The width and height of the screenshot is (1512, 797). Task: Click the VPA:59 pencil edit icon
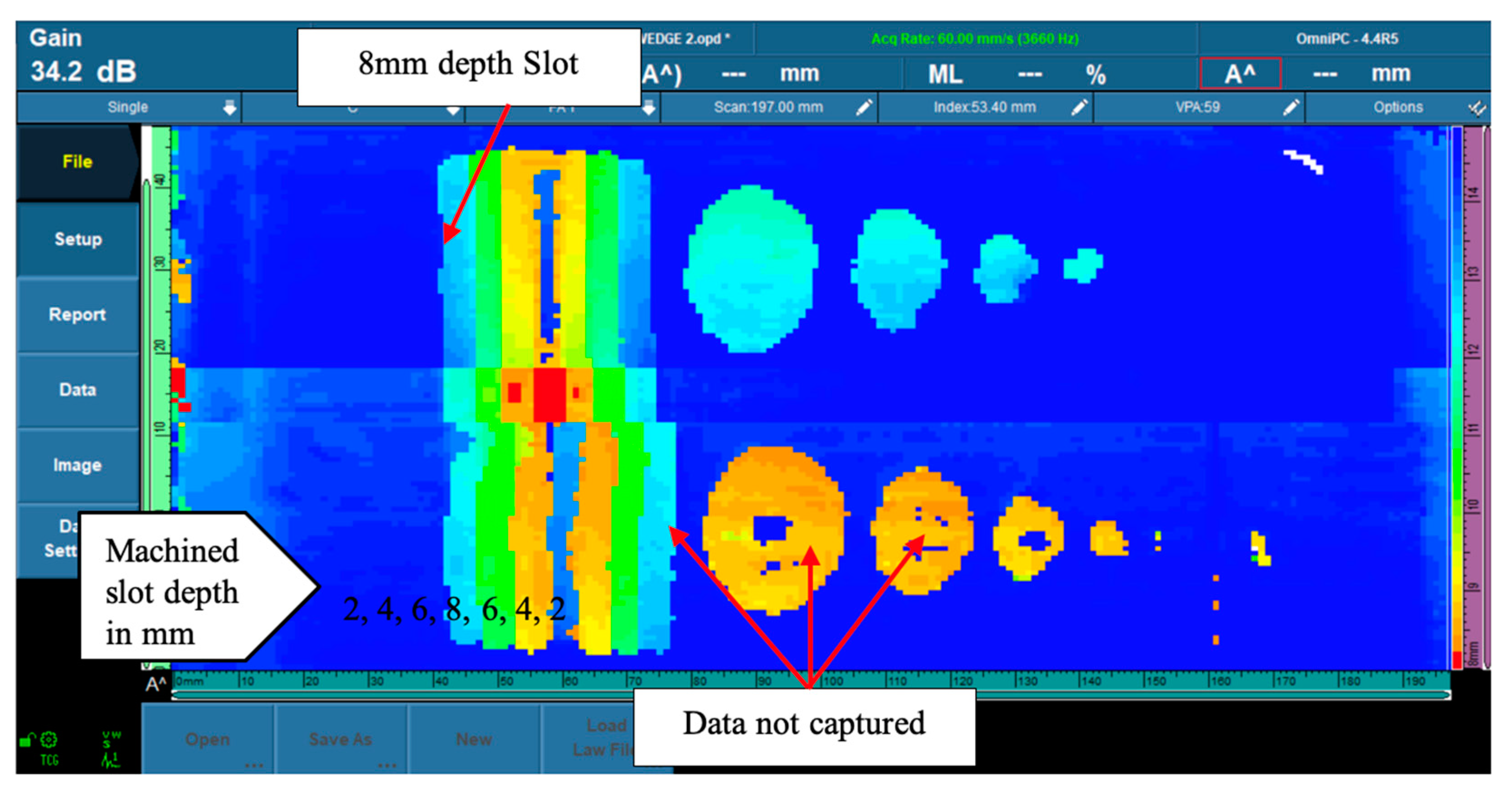tap(1291, 107)
